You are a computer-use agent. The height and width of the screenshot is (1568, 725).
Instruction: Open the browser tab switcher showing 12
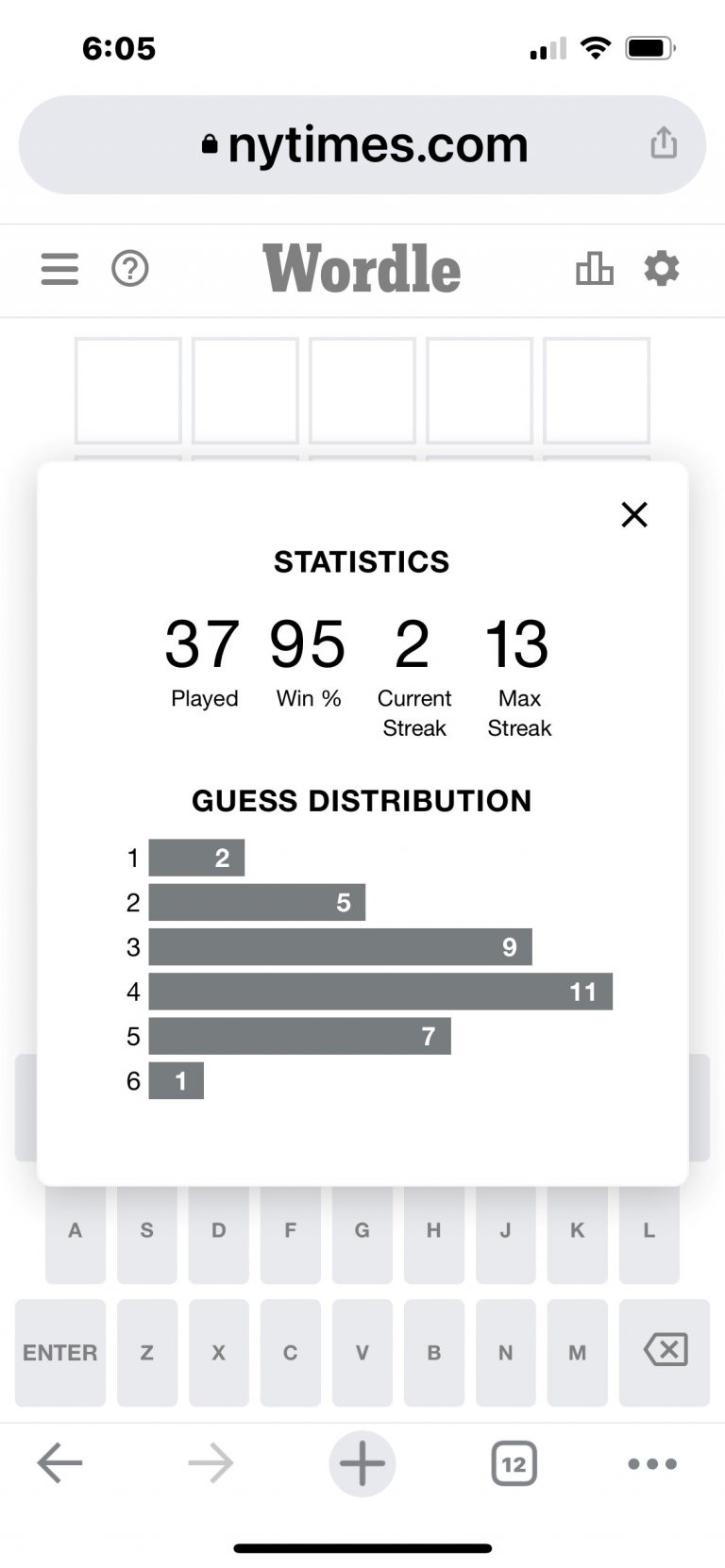click(x=514, y=1463)
